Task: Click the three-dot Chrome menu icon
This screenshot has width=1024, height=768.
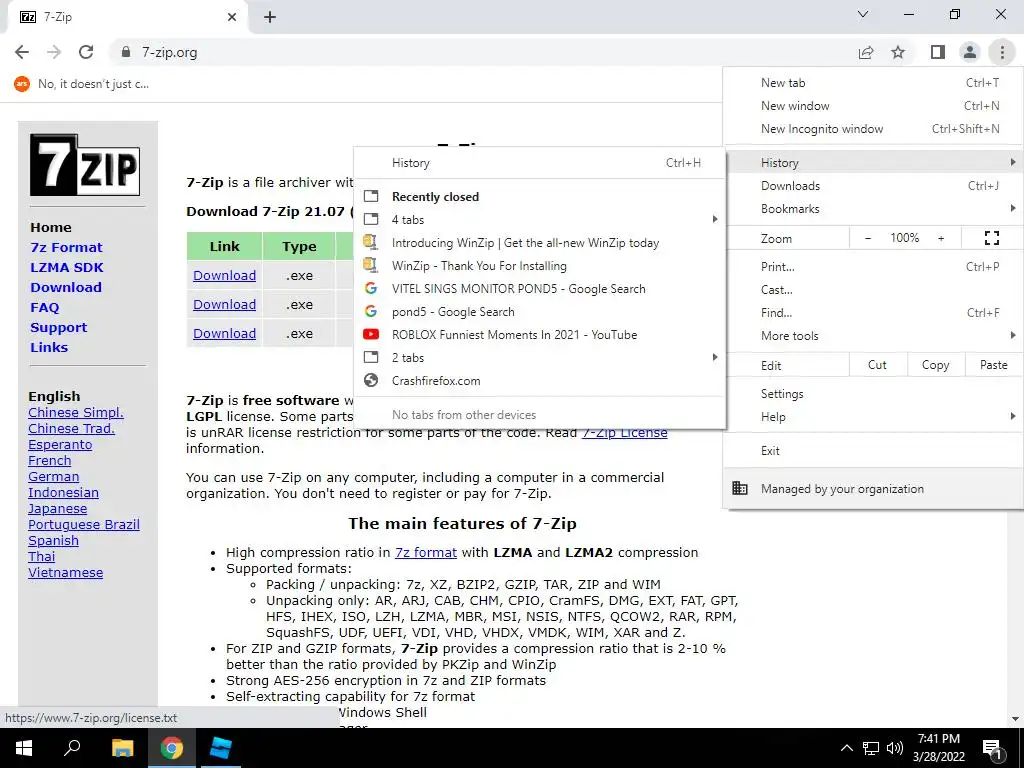Action: point(1002,52)
